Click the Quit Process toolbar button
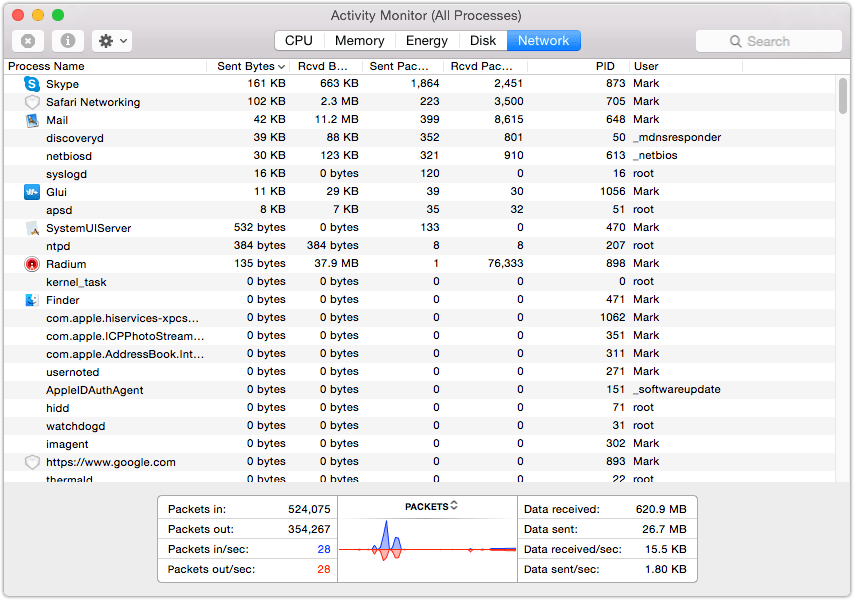854x600 pixels. pyautogui.click(x=28, y=41)
